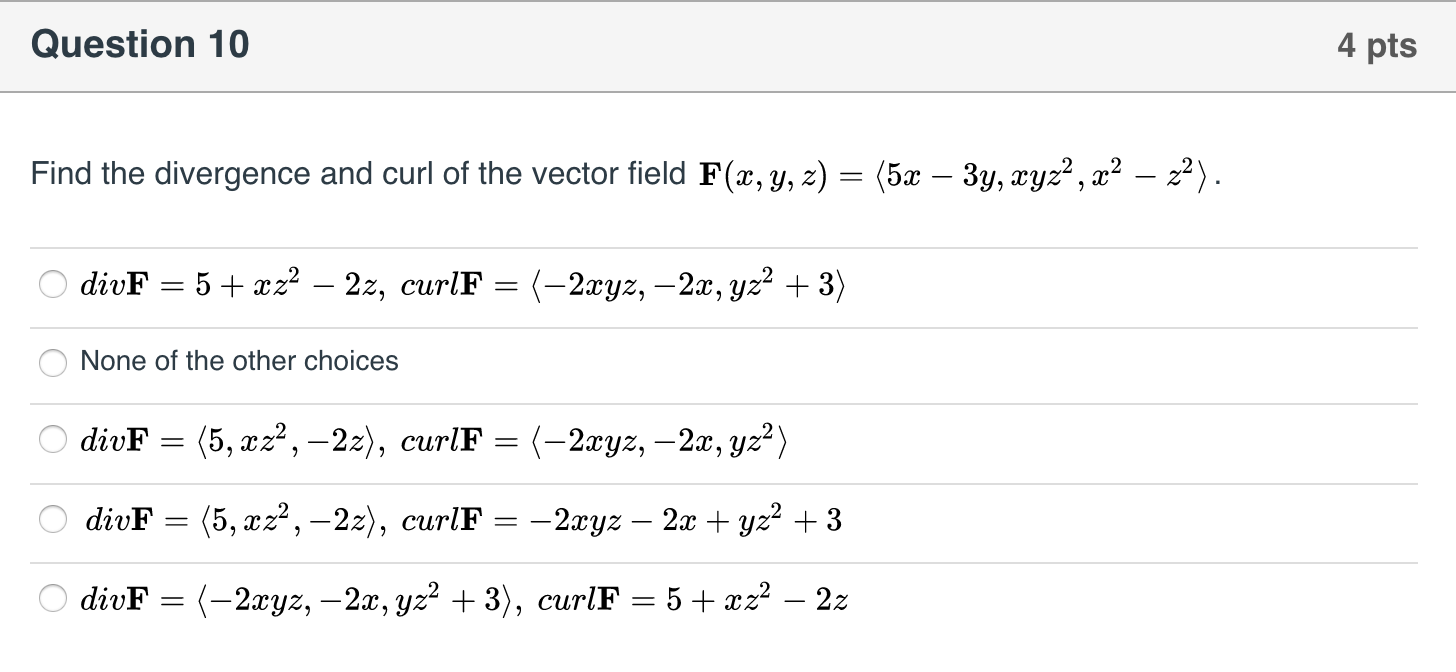Click the 'None of the other choices' text

click(x=238, y=361)
